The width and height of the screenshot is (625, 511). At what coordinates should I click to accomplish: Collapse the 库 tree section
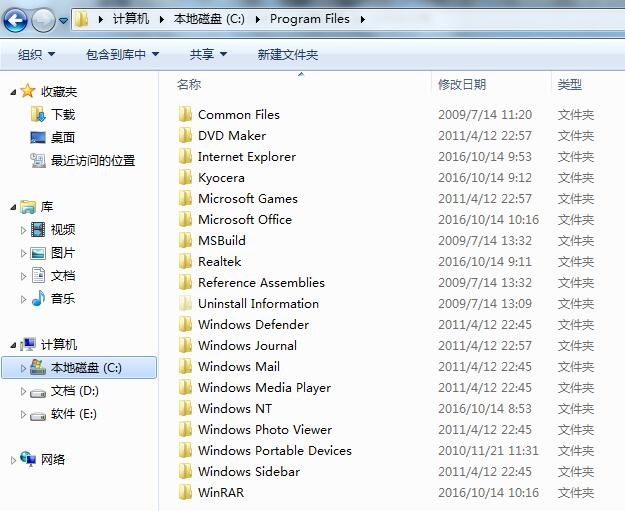pos(13,207)
